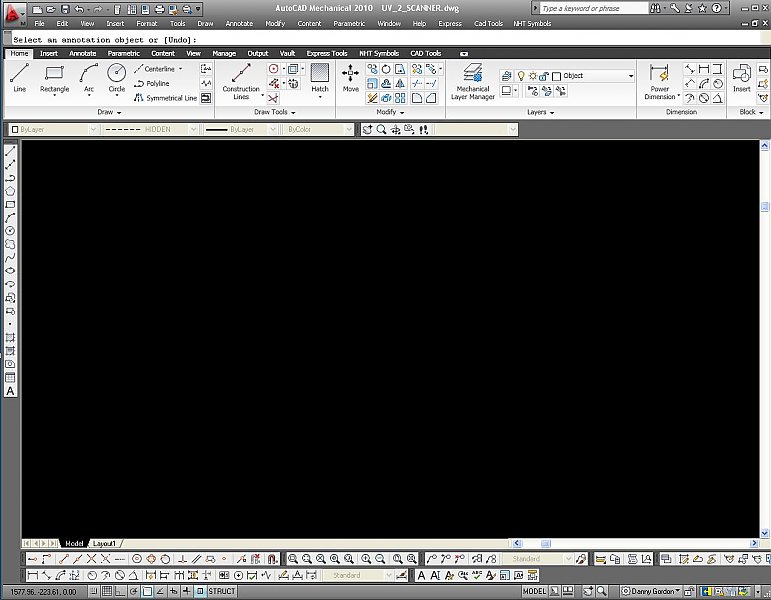This screenshot has height=600, width=771.
Task: Toggle the layer lock icon in Layers panel
Action: coord(544,76)
